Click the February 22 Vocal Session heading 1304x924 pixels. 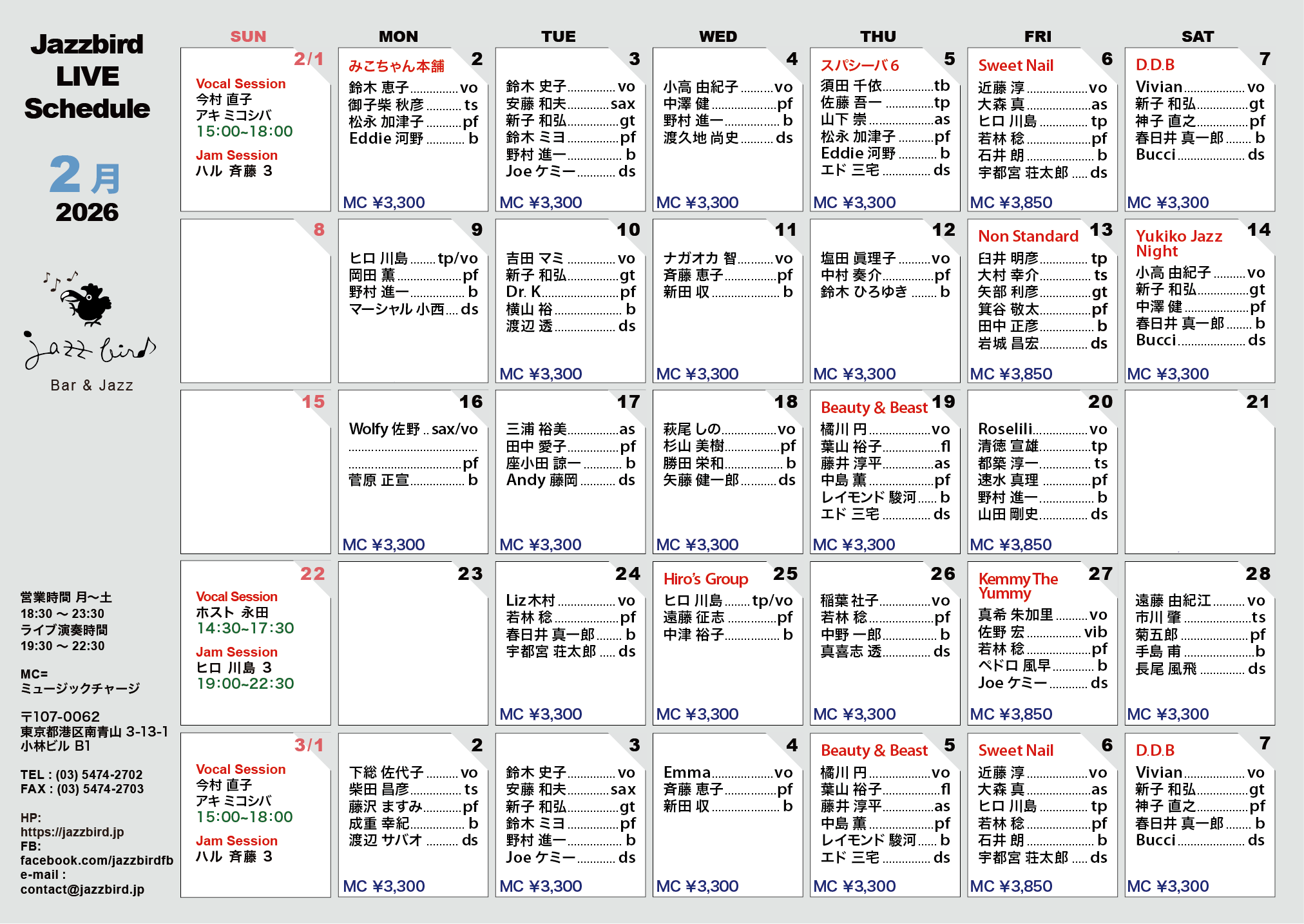coord(236,597)
